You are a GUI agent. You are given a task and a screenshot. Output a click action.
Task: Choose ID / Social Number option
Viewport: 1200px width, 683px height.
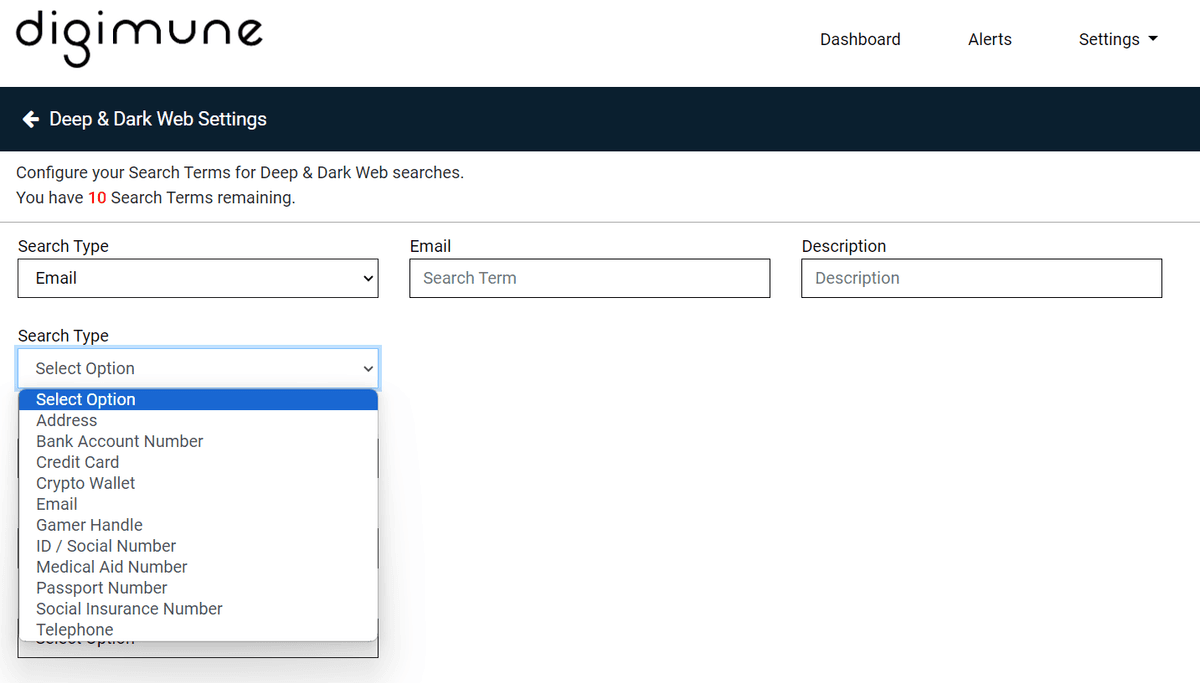coord(106,546)
